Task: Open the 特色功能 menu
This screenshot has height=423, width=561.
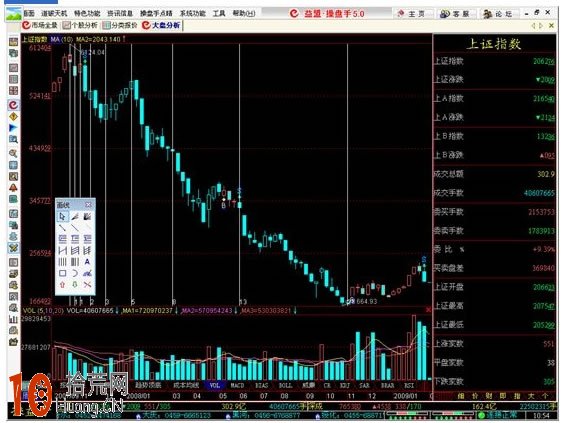Action: click(x=87, y=14)
